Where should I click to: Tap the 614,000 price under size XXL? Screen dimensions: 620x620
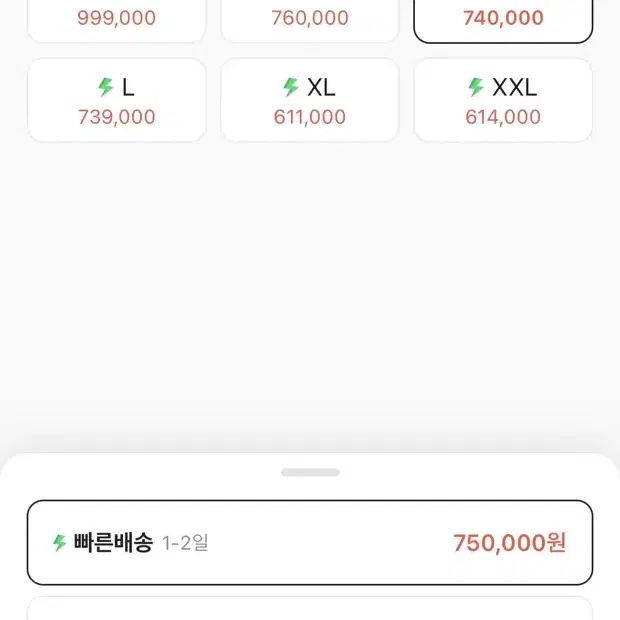503,117
